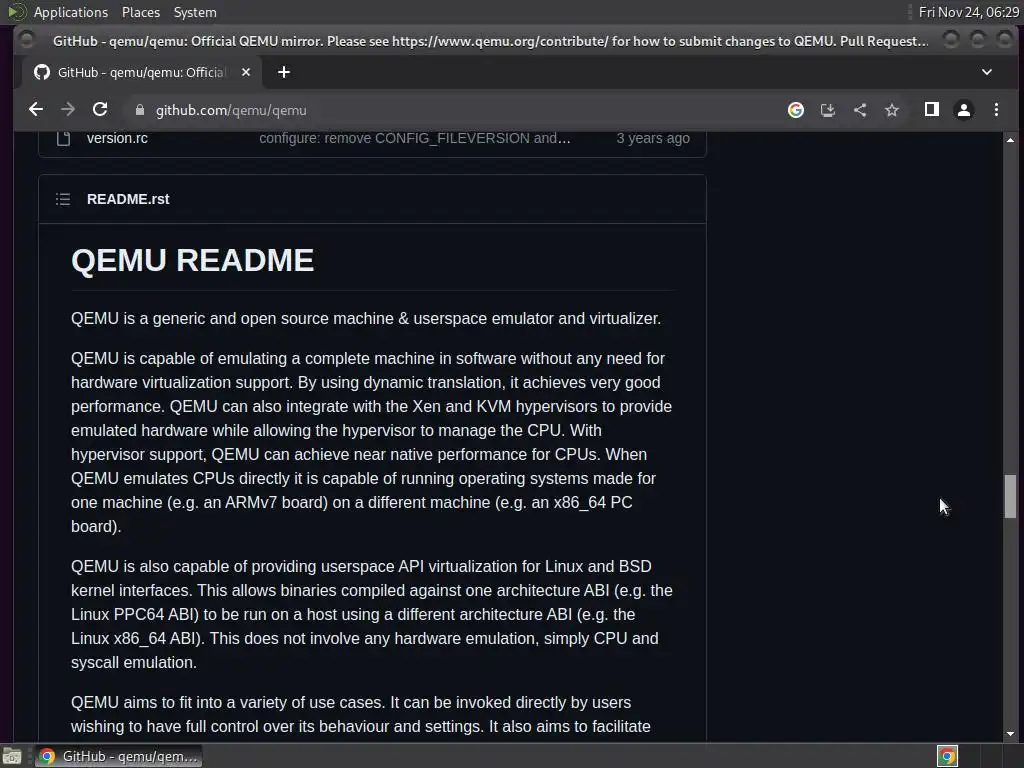The image size is (1024, 768).
Task: Click the show desktop icon in taskbar
Action: (12, 756)
